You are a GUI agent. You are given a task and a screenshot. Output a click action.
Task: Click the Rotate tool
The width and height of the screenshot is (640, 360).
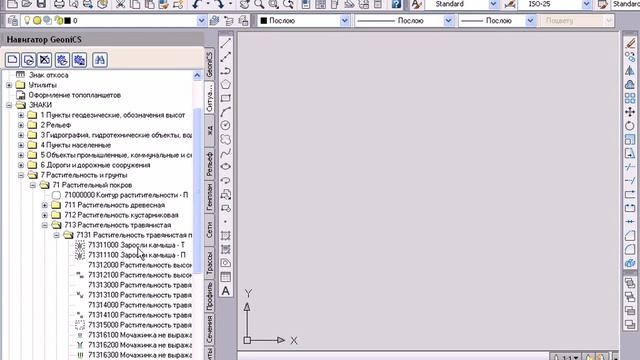click(x=630, y=126)
